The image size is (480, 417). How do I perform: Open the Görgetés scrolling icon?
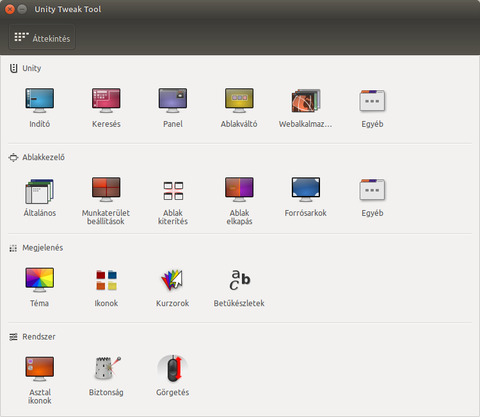click(173, 369)
